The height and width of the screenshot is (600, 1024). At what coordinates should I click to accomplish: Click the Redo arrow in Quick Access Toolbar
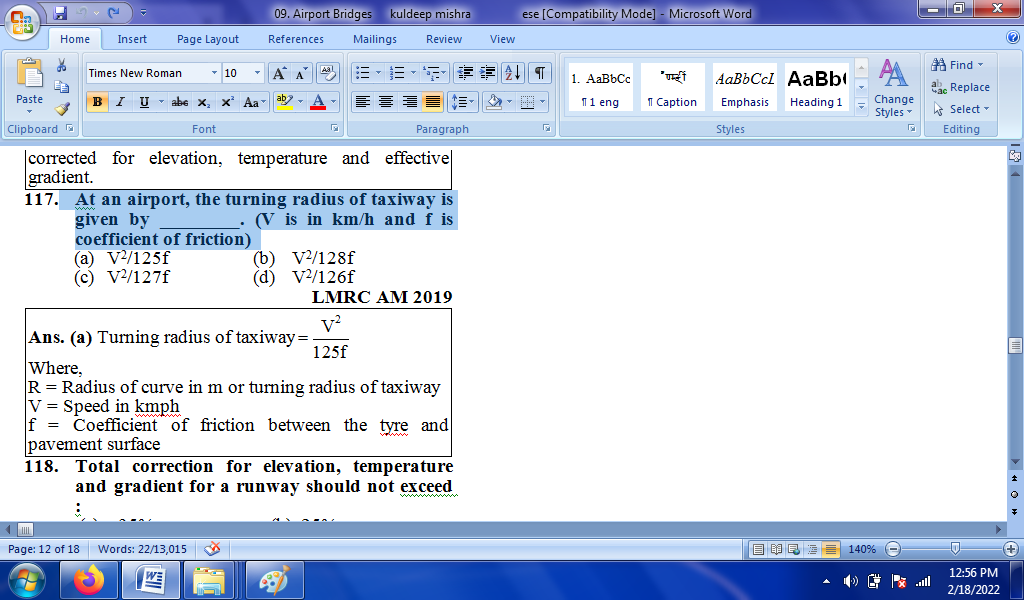[x=114, y=12]
